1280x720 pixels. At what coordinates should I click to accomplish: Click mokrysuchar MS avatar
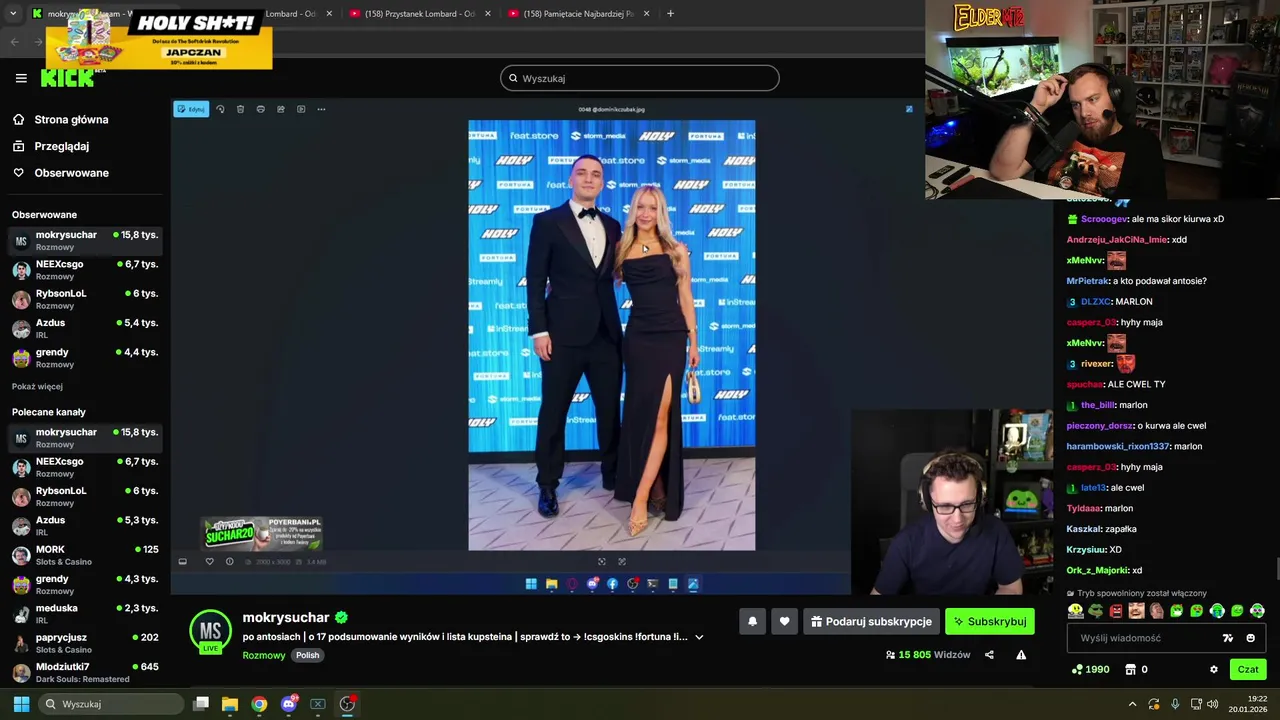point(210,631)
